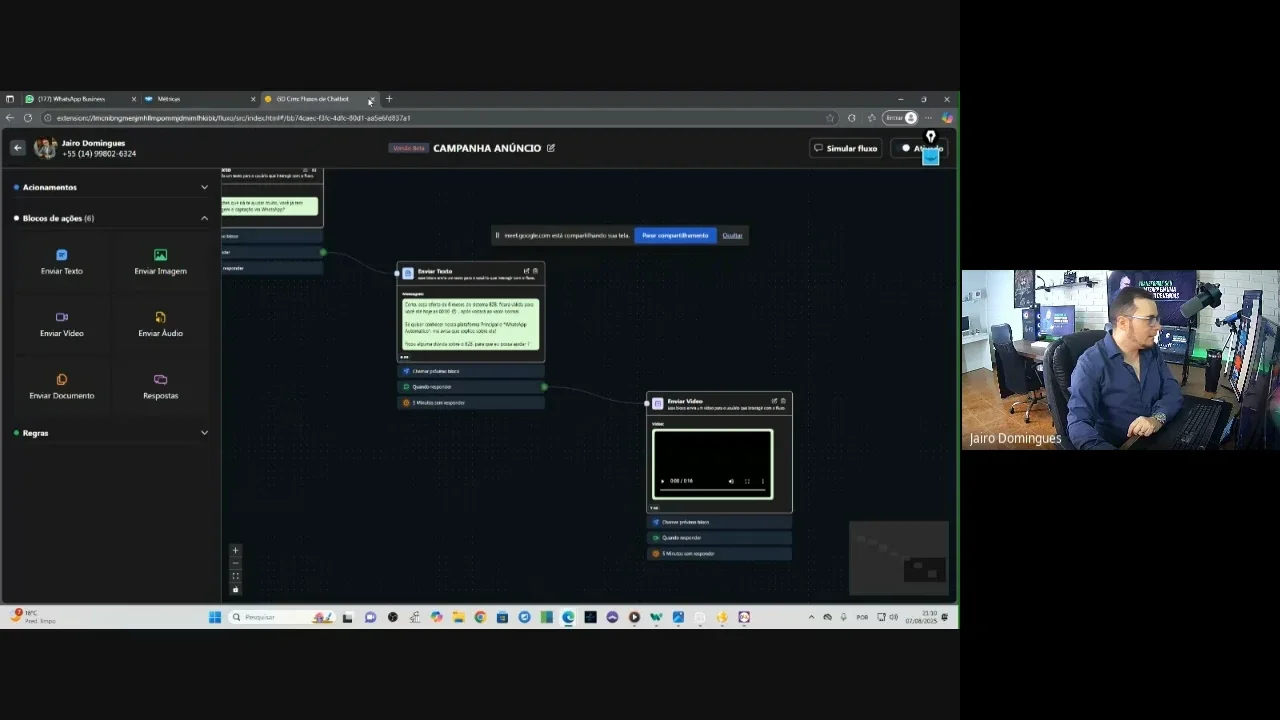Click Chamar próximo bloco under Enviar Texto node

tap(471, 371)
